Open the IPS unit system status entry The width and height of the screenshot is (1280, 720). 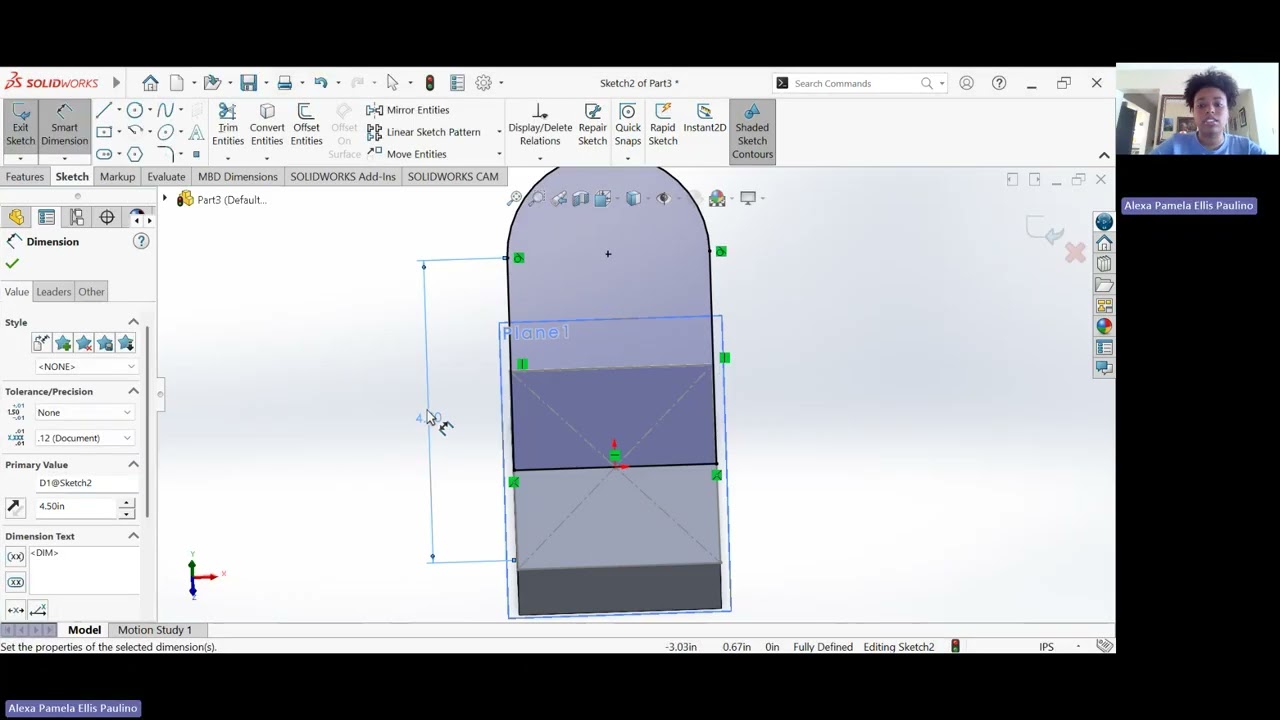pyautogui.click(x=1046, y=647)
